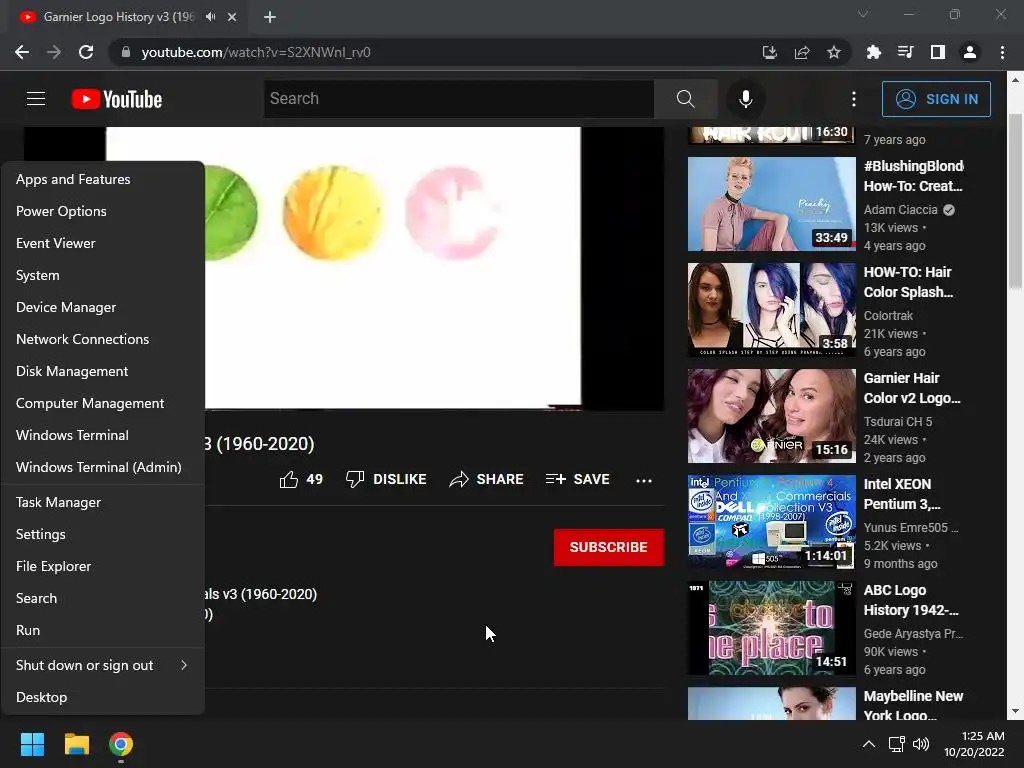Screen dimensions: 1024x768
Task: Open Network Connections
Action: [103, 339]
